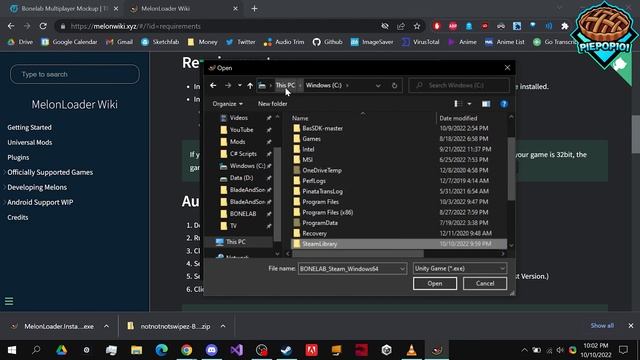This screenshot has width=640, height=360.
Task: Select BONELAB in the navigation pane
Action: pos(243,214)
